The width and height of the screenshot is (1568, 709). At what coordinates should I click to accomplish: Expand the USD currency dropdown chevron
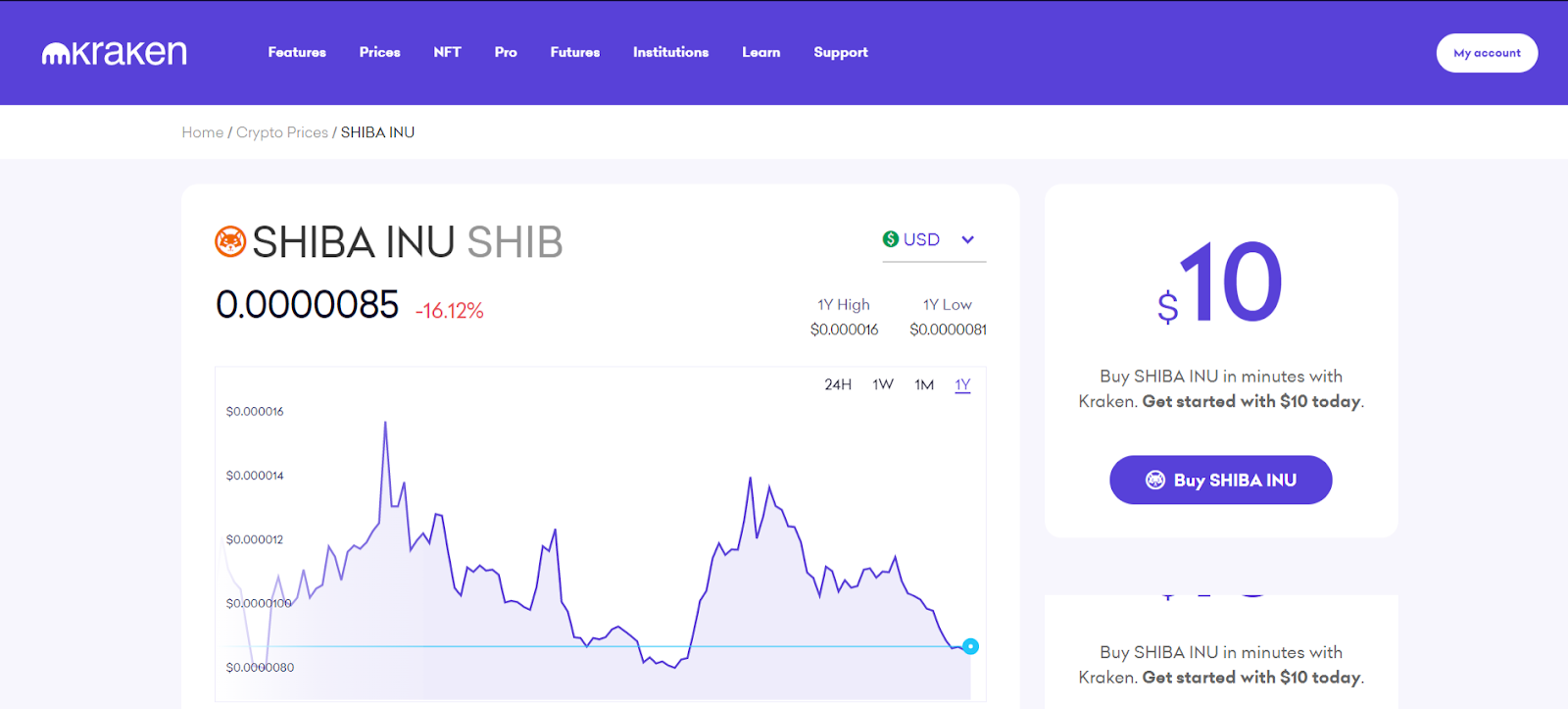coord(967,240)
